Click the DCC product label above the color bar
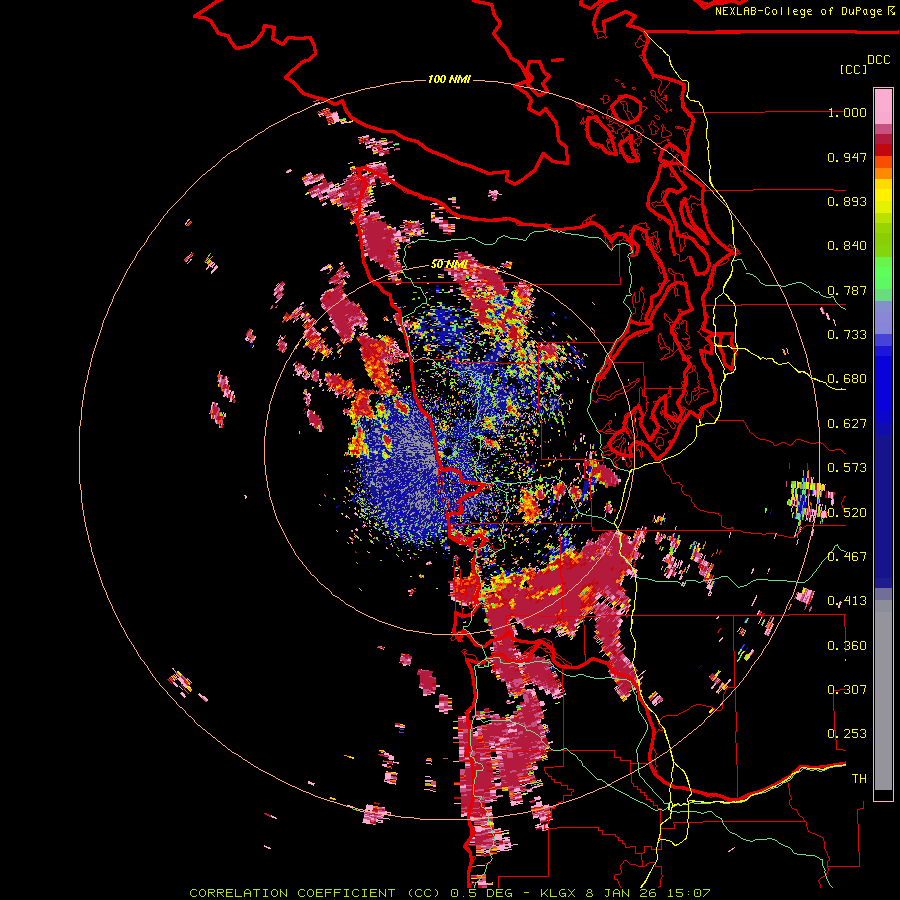Screen dimensions: 900x900 pyautogui.click(x=879, y=60)
